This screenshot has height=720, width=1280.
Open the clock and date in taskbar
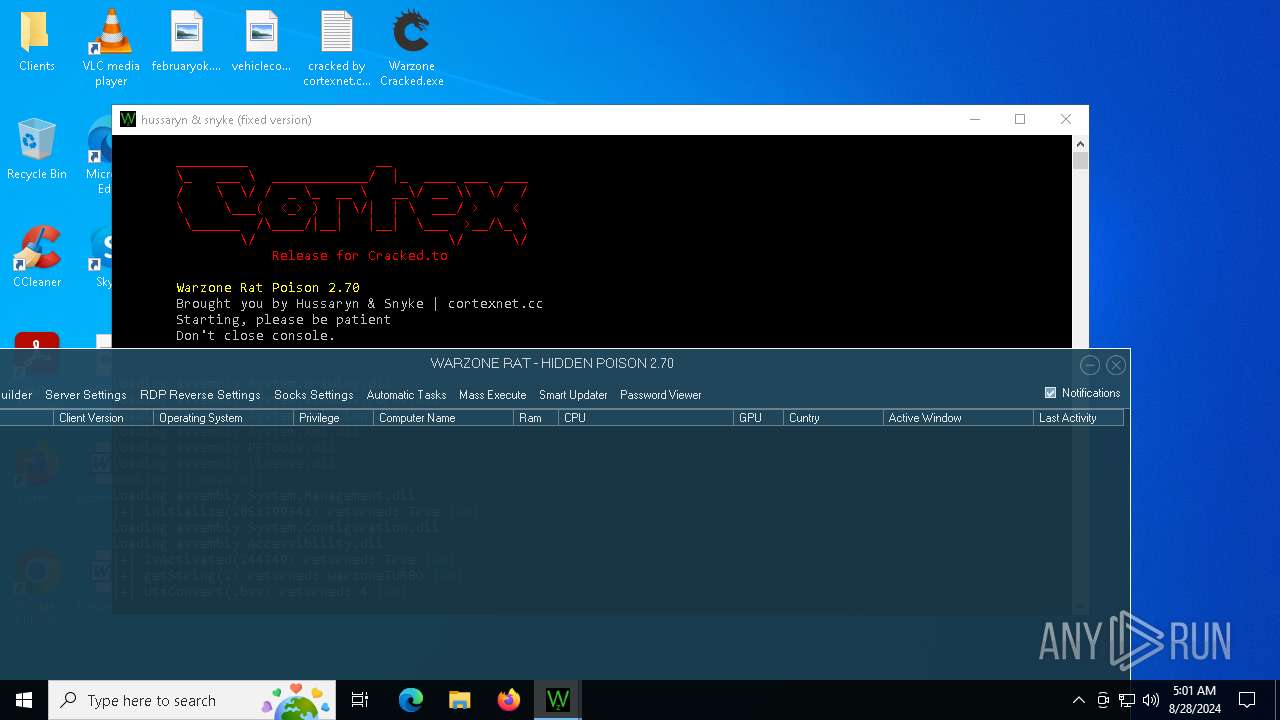[x=1194, y=700]
